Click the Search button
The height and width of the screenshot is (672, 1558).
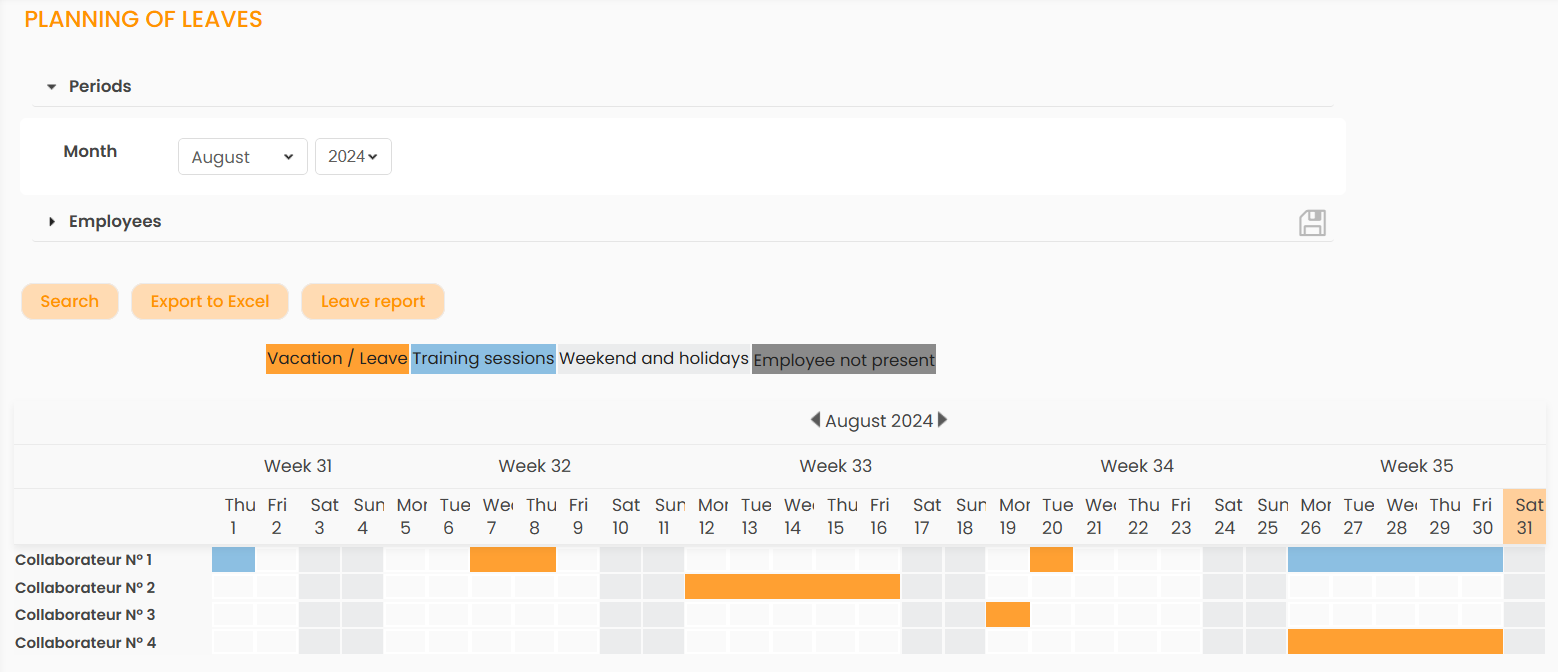[x=70, y=302]
